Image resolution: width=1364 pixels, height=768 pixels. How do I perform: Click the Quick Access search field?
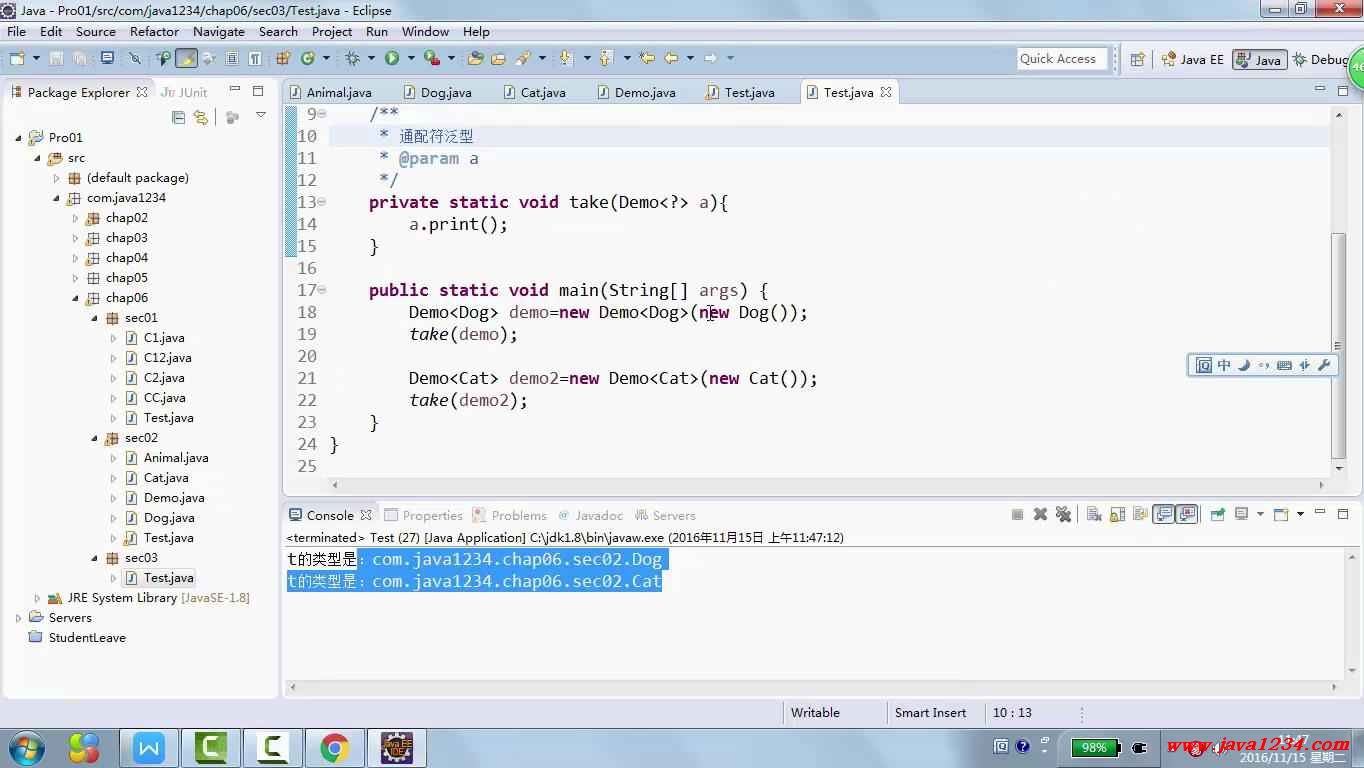(x=1062, y=59)
